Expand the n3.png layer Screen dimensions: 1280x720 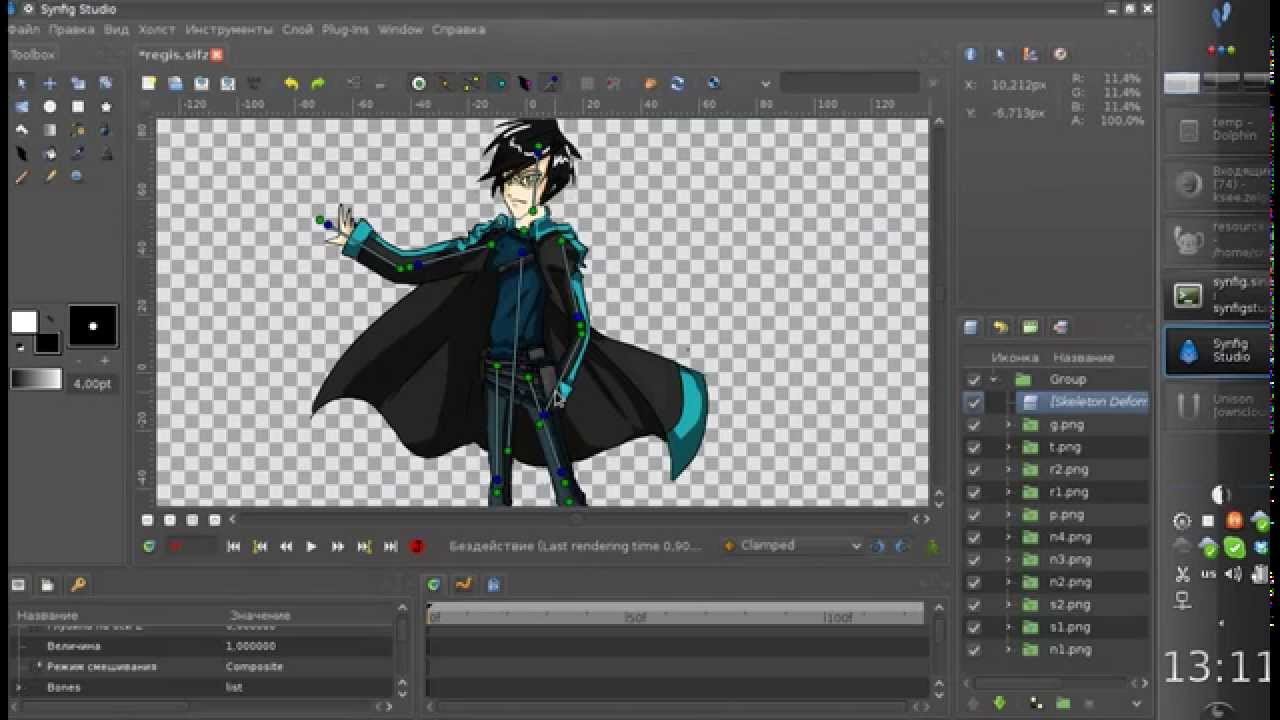pyautogui.click(x=1008, y=560)
